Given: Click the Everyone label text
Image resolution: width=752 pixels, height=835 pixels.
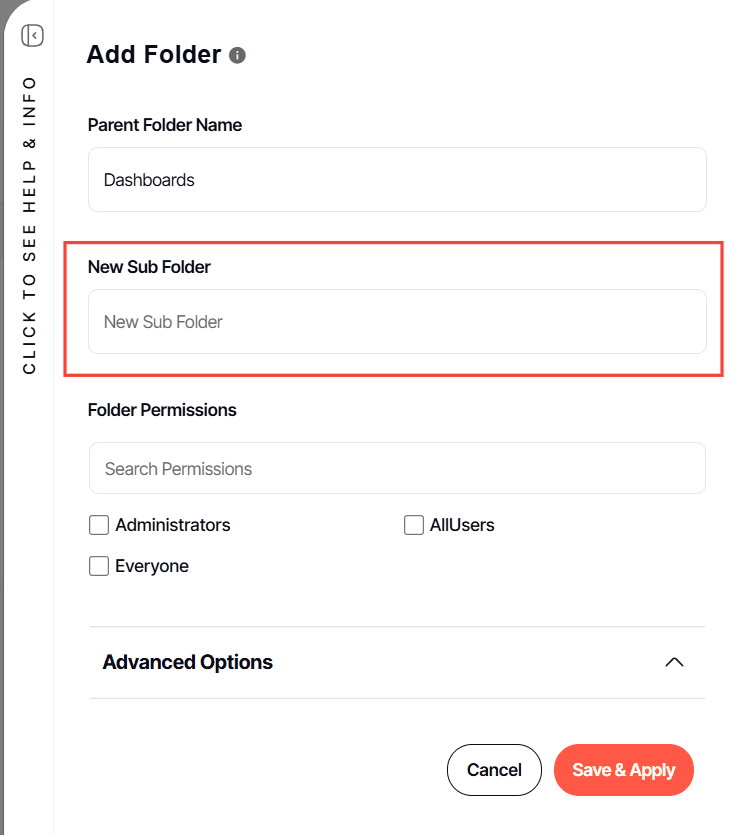Looking at the screenshot, I should point(152,566).
